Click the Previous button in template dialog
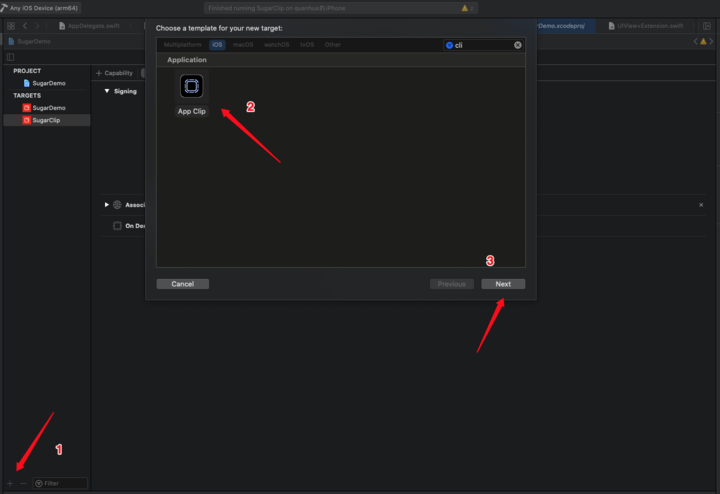The width and height of the screenshot is (720, 494). pyautogui.click(x=451, y=284)
